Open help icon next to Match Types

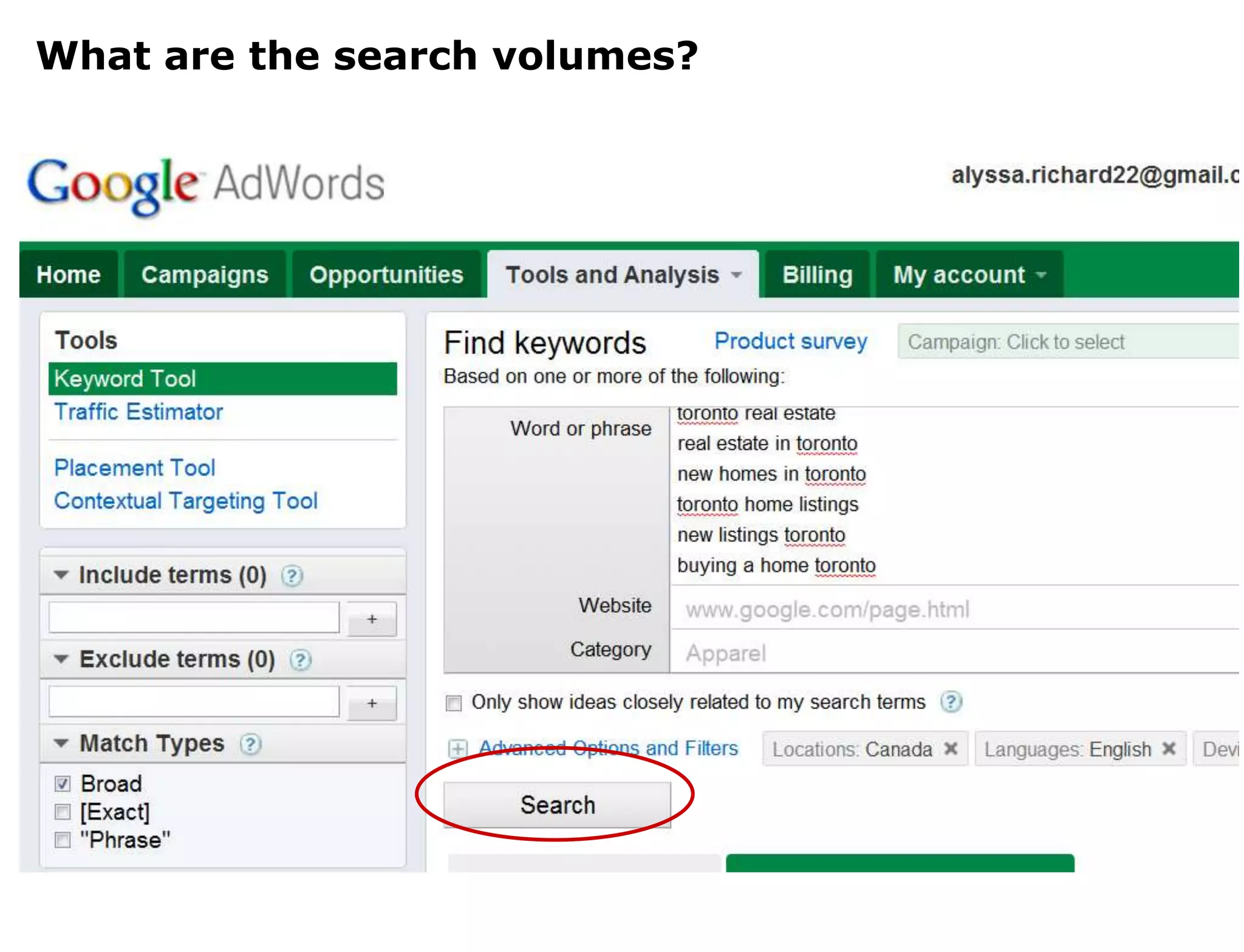250,744
